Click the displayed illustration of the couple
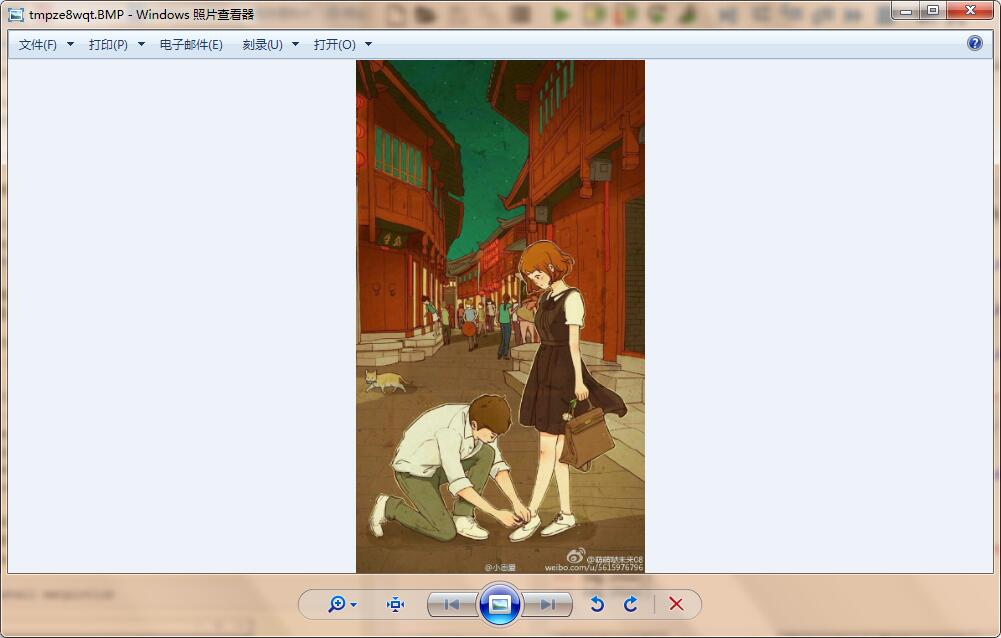This screenshot has width=1001, height=638. click(500, 317)
